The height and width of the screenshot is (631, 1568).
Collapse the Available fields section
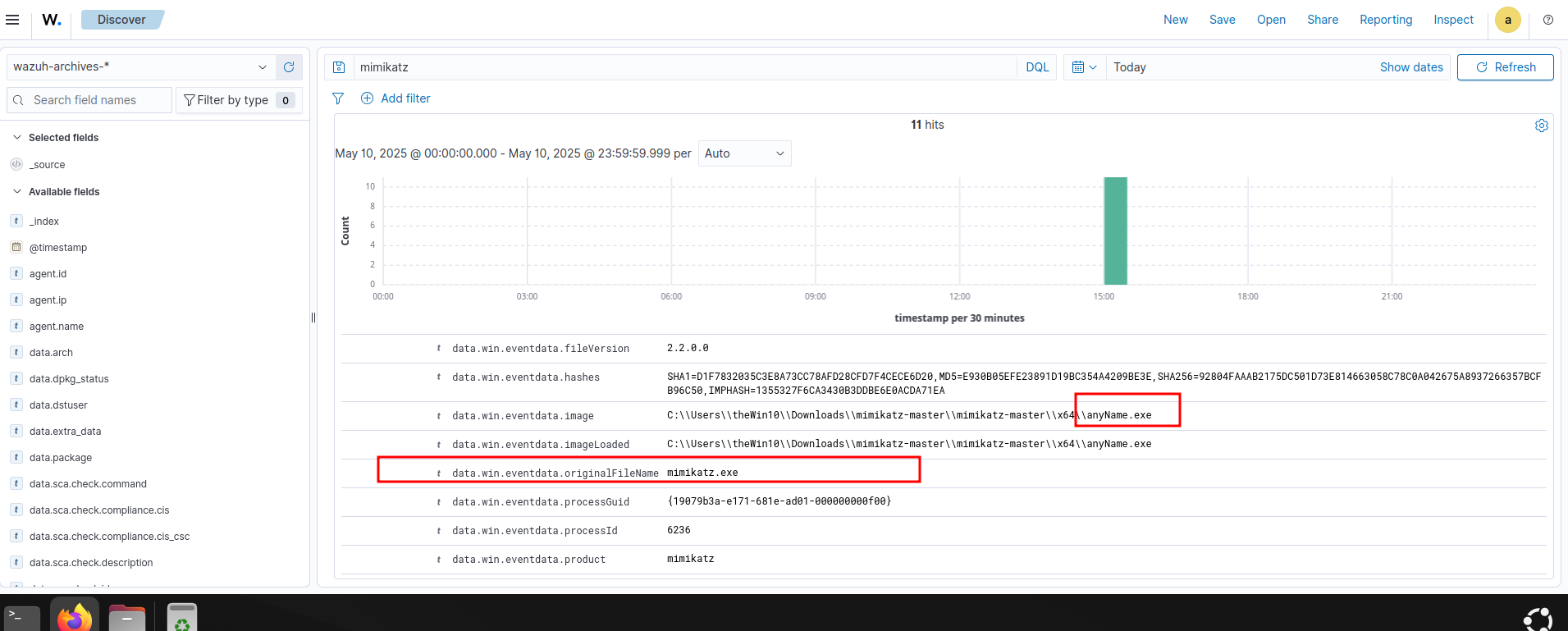click(x=17, y=192)
